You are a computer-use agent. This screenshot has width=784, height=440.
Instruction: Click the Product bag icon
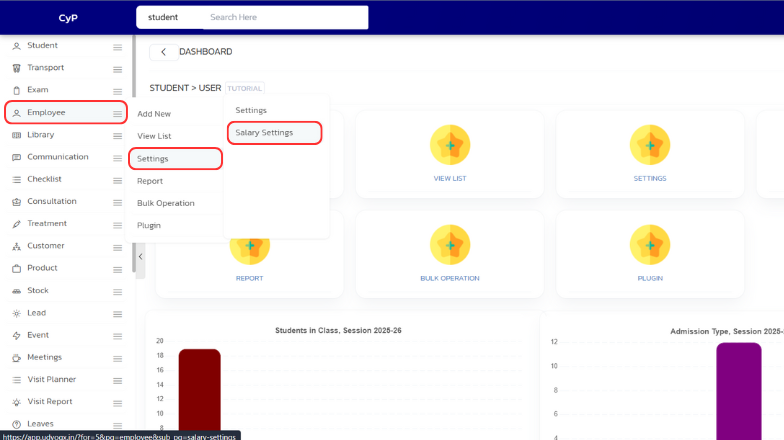click(16, 268)
